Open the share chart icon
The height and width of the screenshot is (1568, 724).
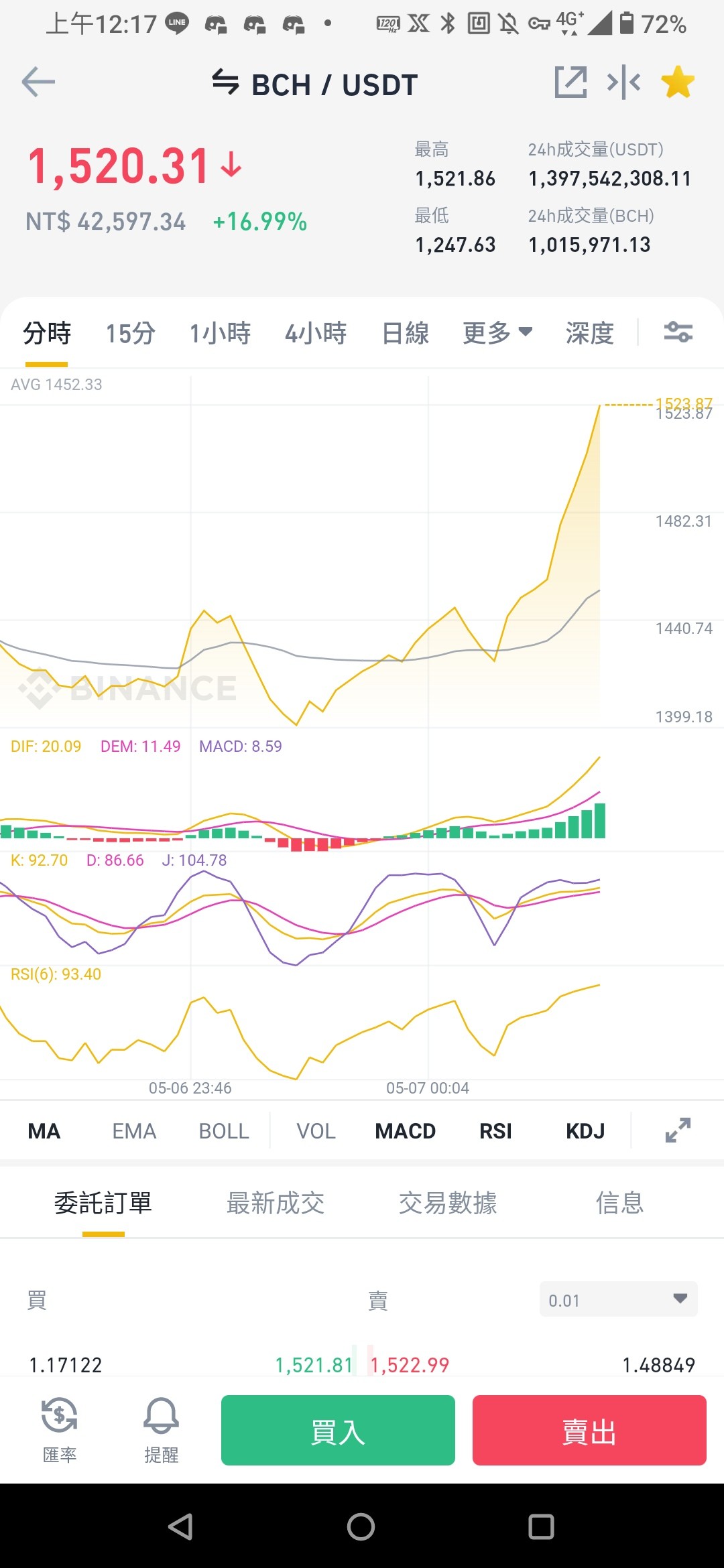pos(570,82)
